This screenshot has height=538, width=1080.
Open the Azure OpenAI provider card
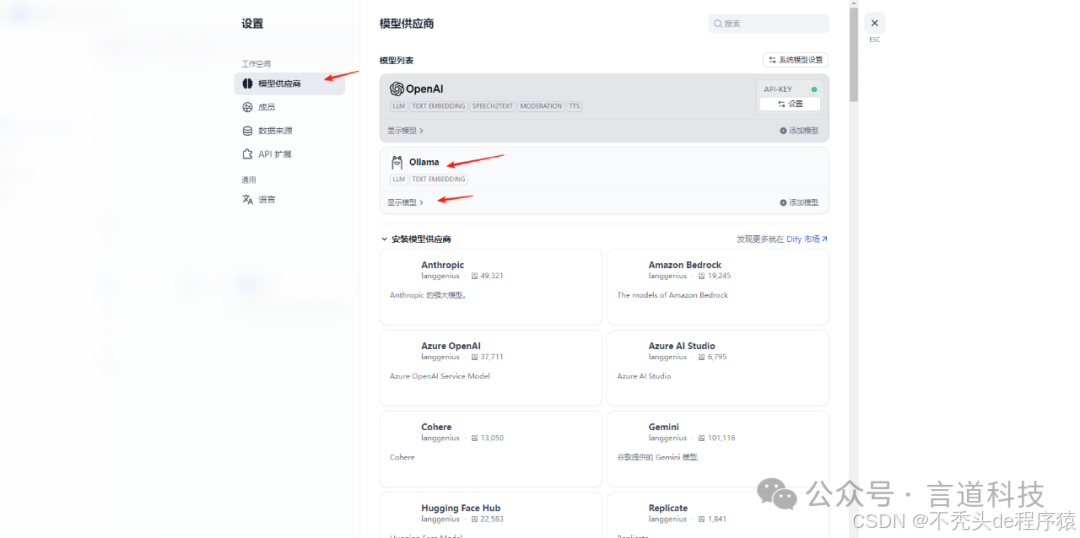point(491,368)
